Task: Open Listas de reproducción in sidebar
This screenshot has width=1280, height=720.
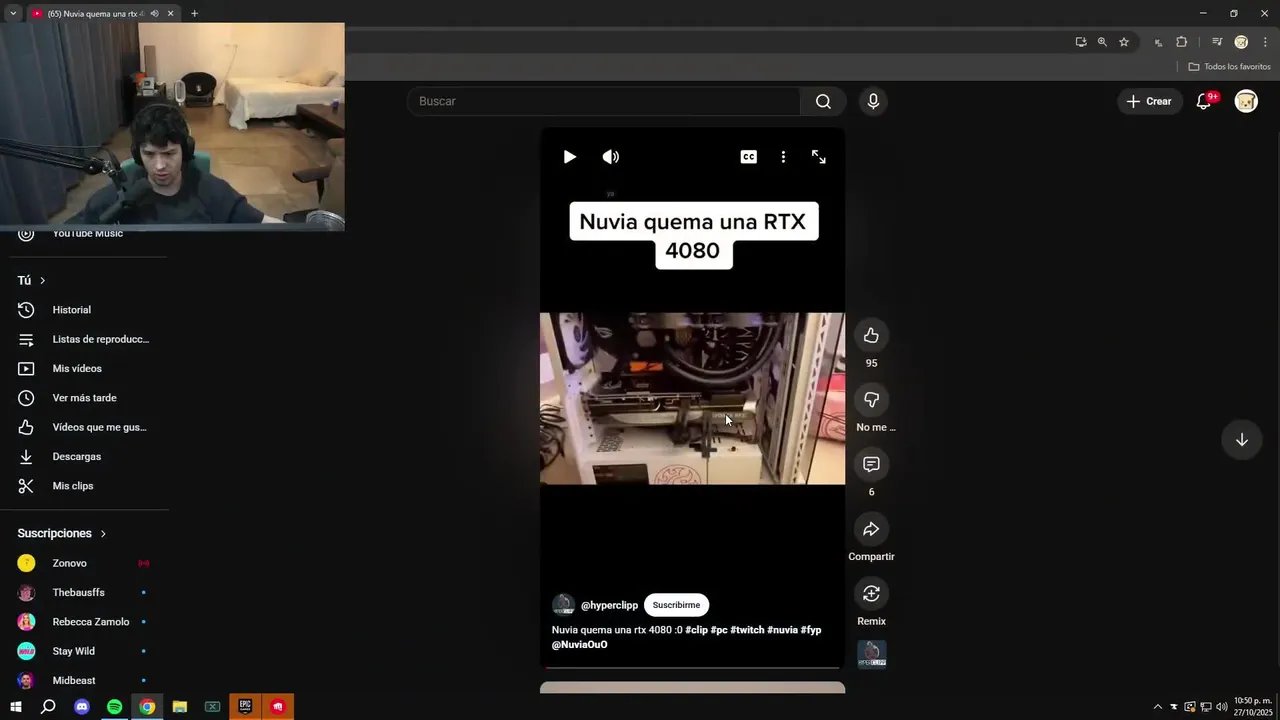Action: (x=85, y=339)
